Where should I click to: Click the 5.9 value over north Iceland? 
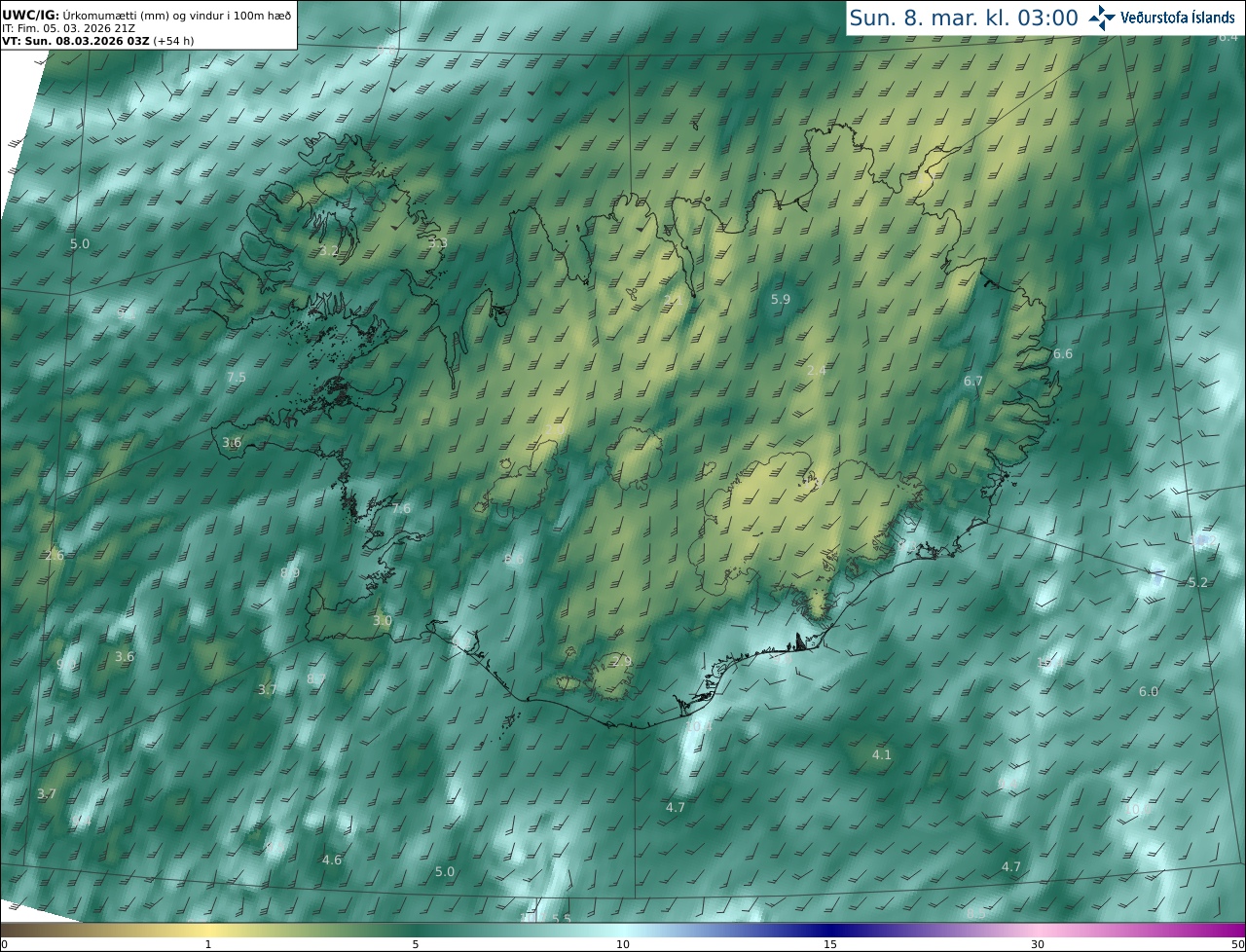(x=781, y=300)
